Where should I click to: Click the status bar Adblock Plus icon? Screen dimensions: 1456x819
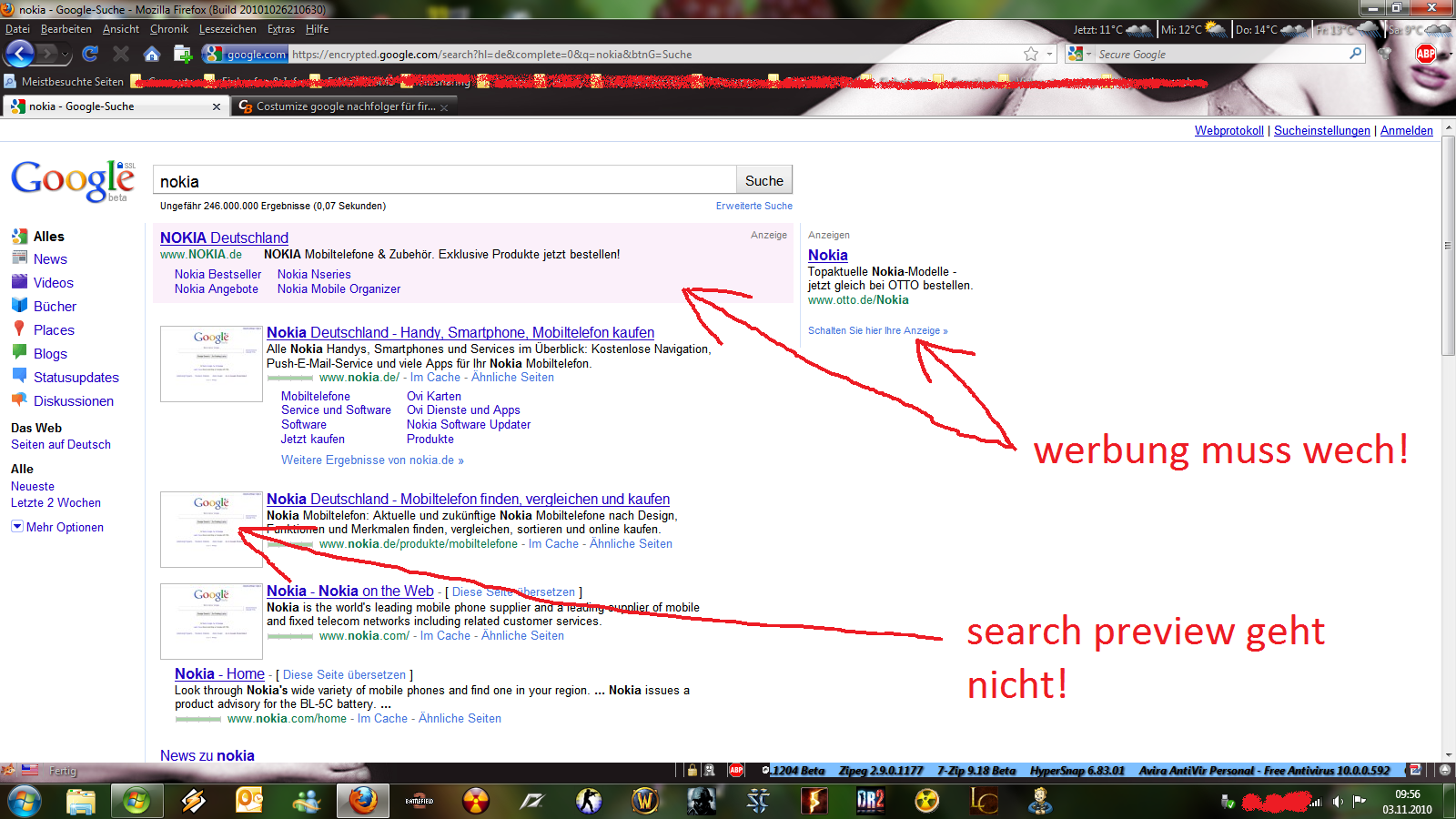[736, 771]
